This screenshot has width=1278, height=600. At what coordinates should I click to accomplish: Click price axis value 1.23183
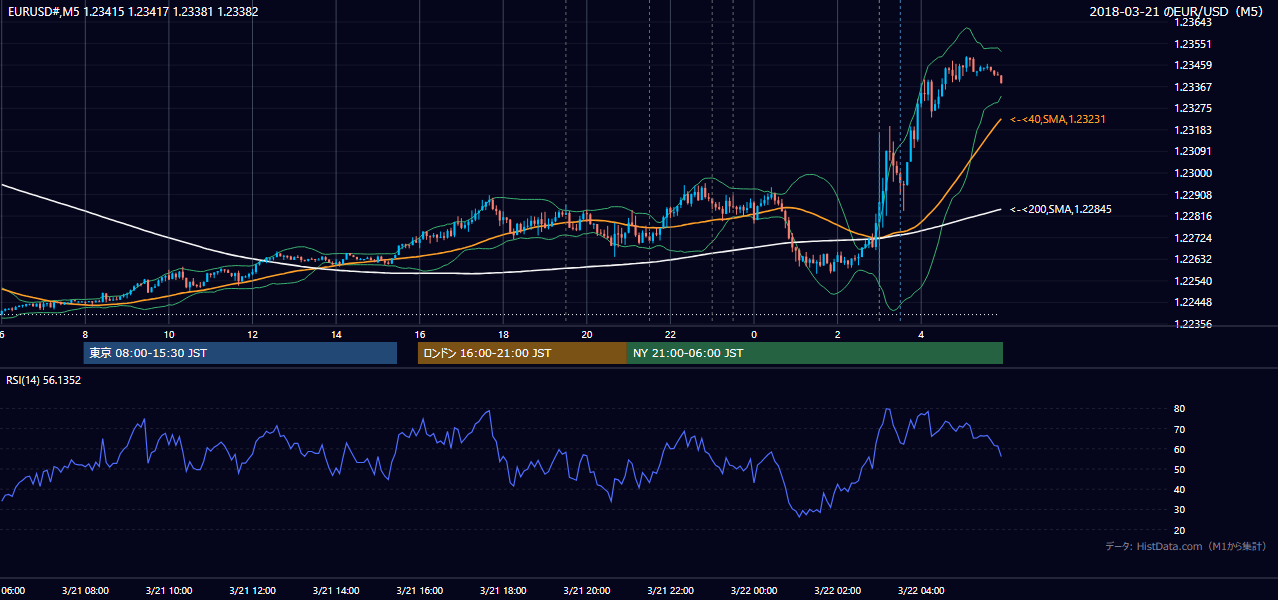click(x=1193, y=130)
